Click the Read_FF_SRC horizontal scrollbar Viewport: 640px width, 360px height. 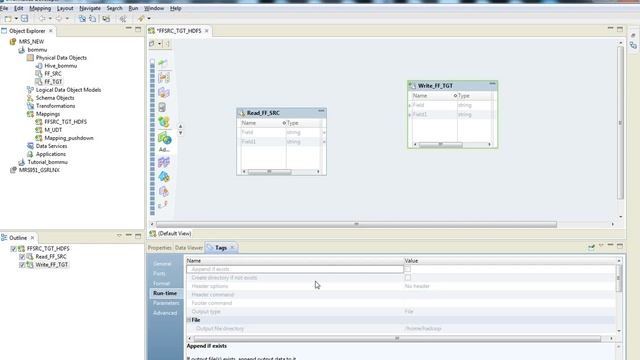tap(269, 172)
